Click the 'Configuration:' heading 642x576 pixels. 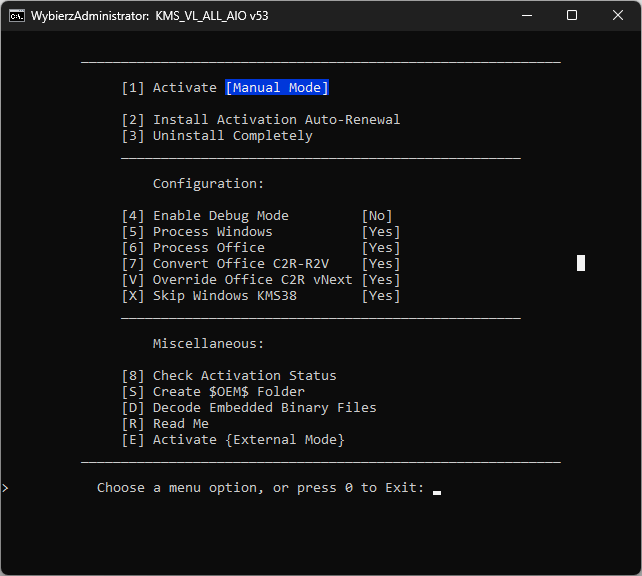pos(208,184)
